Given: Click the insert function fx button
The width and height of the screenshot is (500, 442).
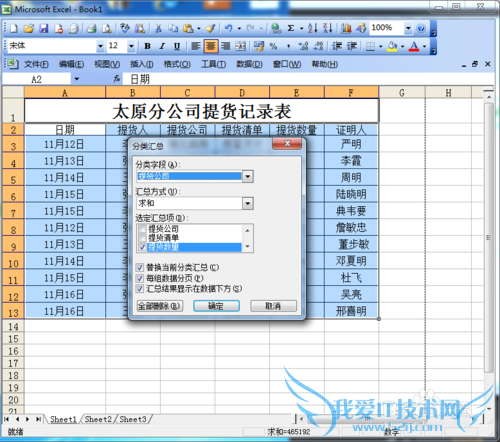Looking at the screenshot, I should (x=117, y=79).
